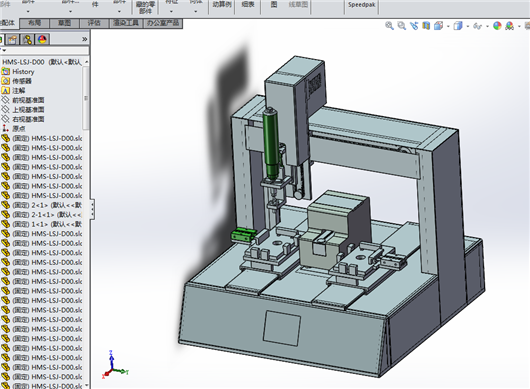This screenshot has height=389, width=530.
Task: Switch to the 草图 tab
Action: pyautogui.click(x=65, y=23)
